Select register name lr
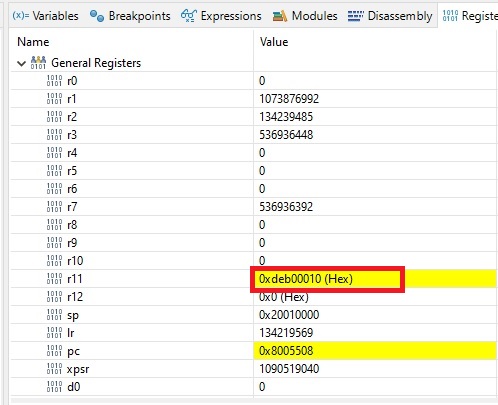This screenshot has width=498, height=405. point(70,333)
